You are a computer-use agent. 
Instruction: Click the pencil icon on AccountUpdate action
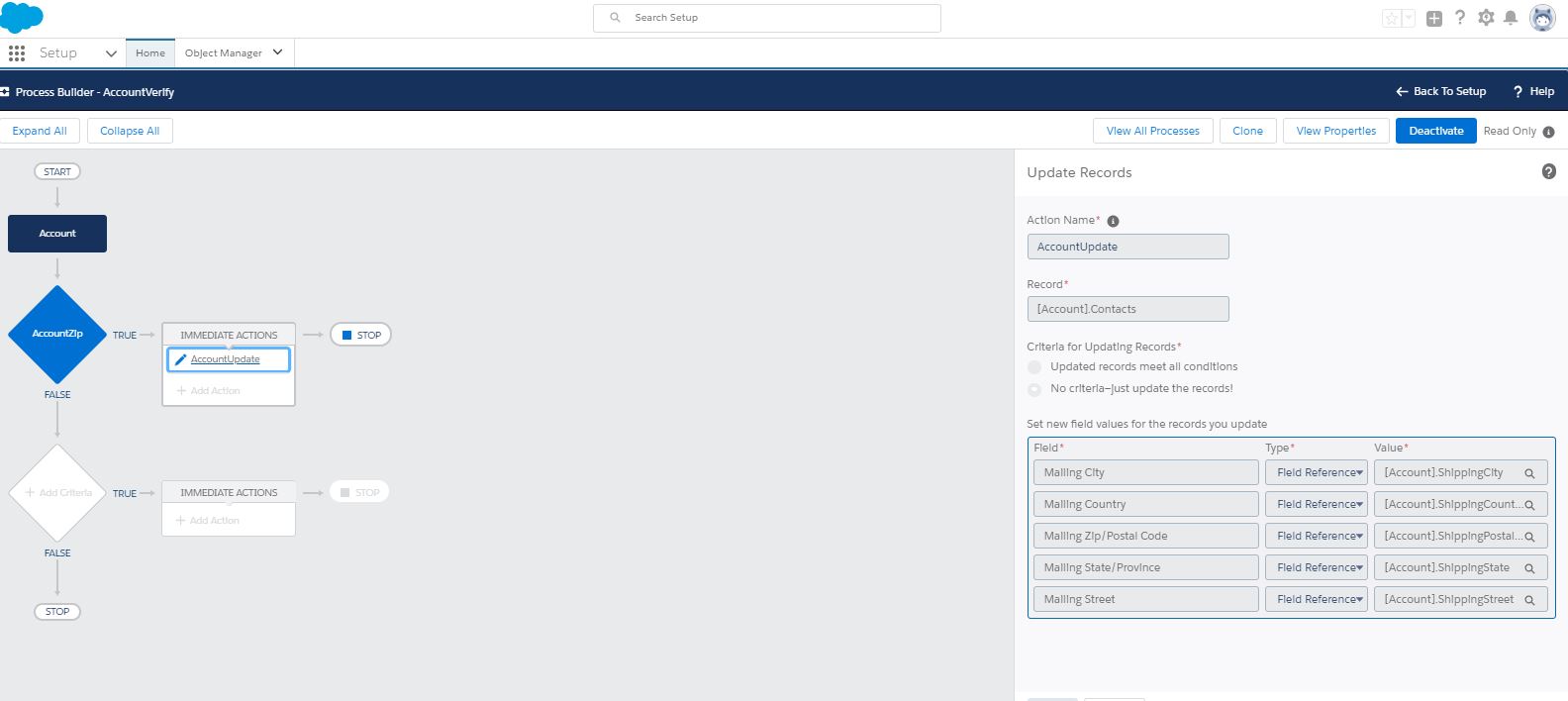pos(180,359)
